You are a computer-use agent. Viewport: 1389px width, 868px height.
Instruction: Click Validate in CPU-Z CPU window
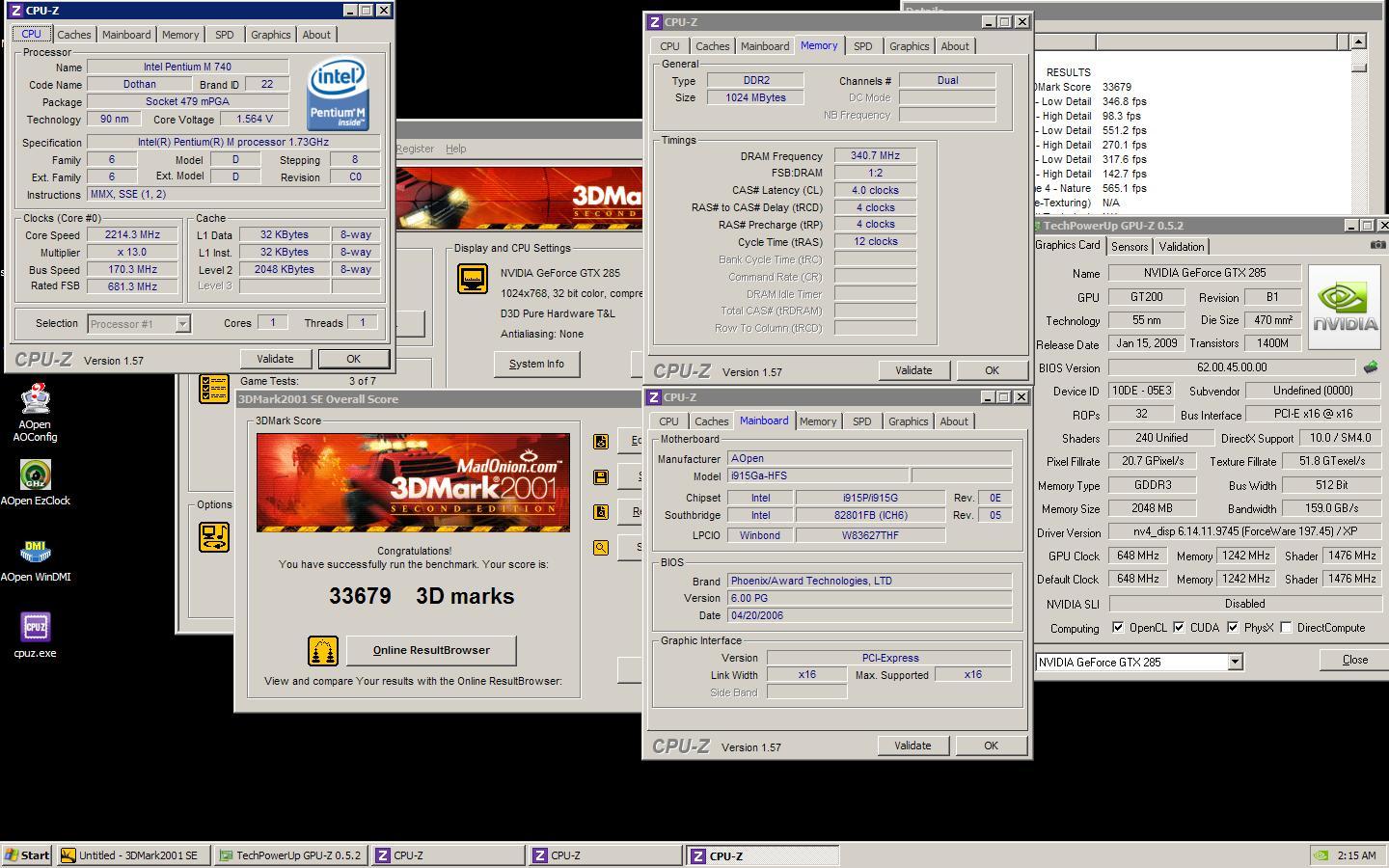(275, 359)
